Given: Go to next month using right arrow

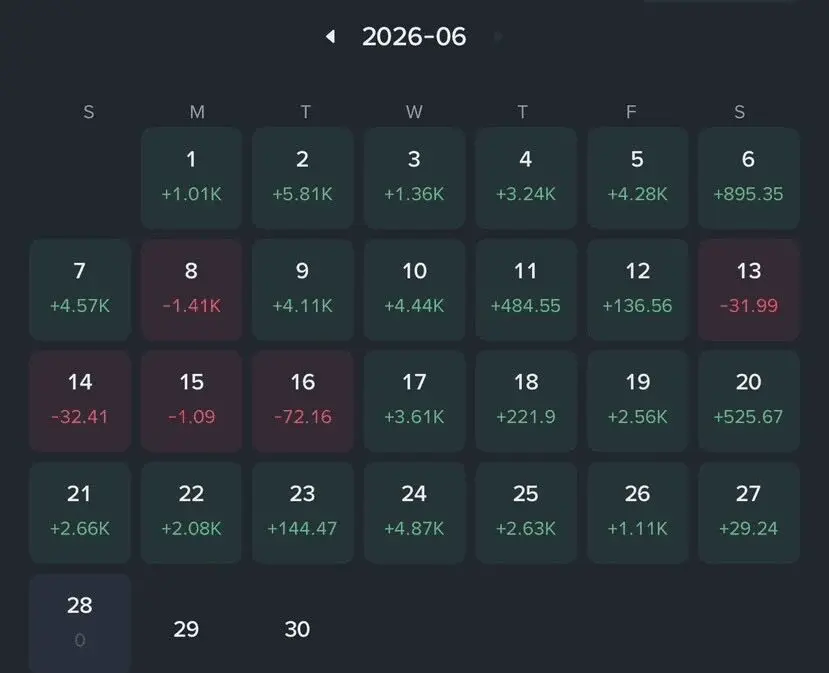Looking at the screenshot, I should (498, 36).
